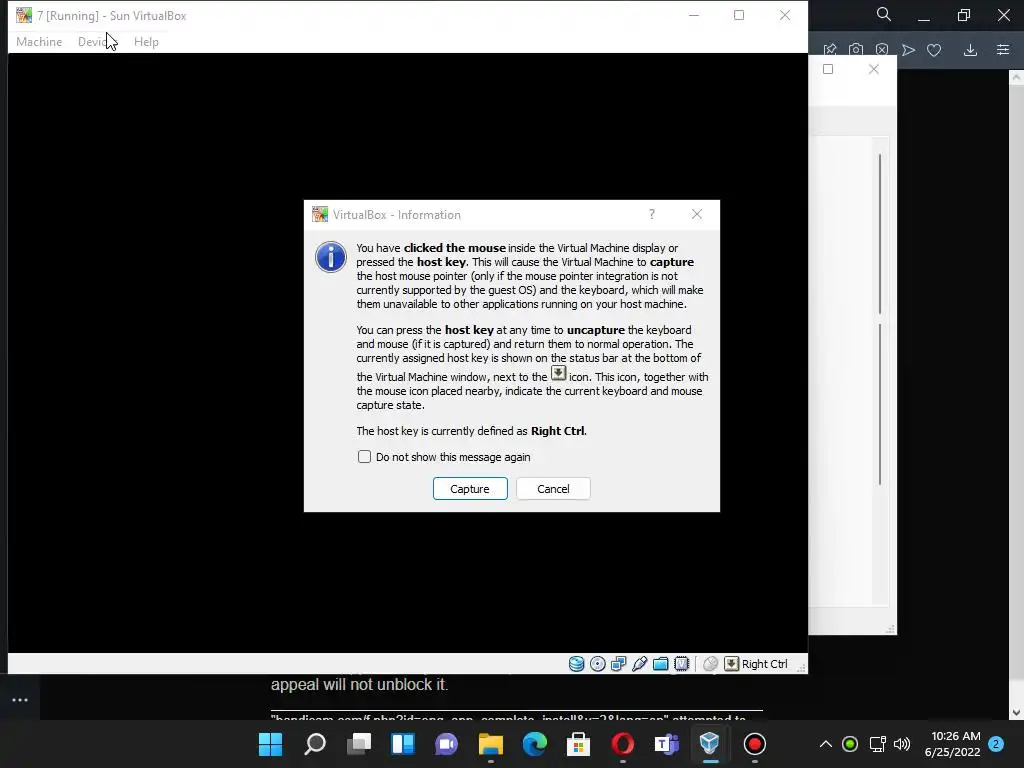
Task: Open File Explorer from taskbar
Action: pos(490,744)
